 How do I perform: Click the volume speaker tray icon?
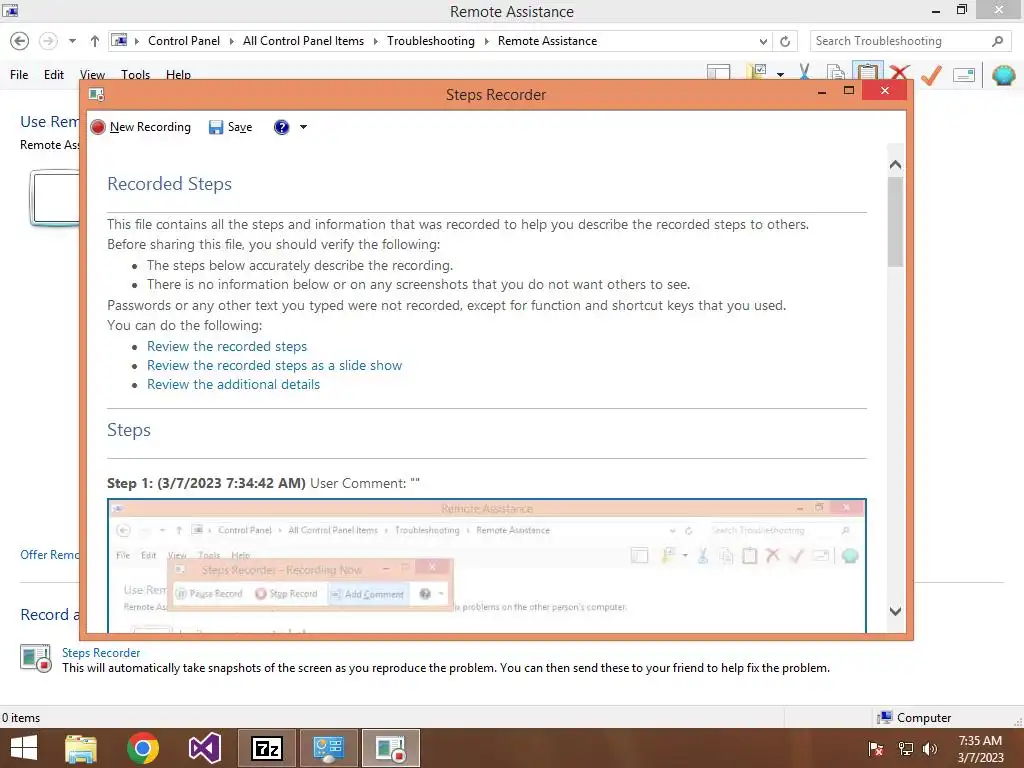(929, 748)
